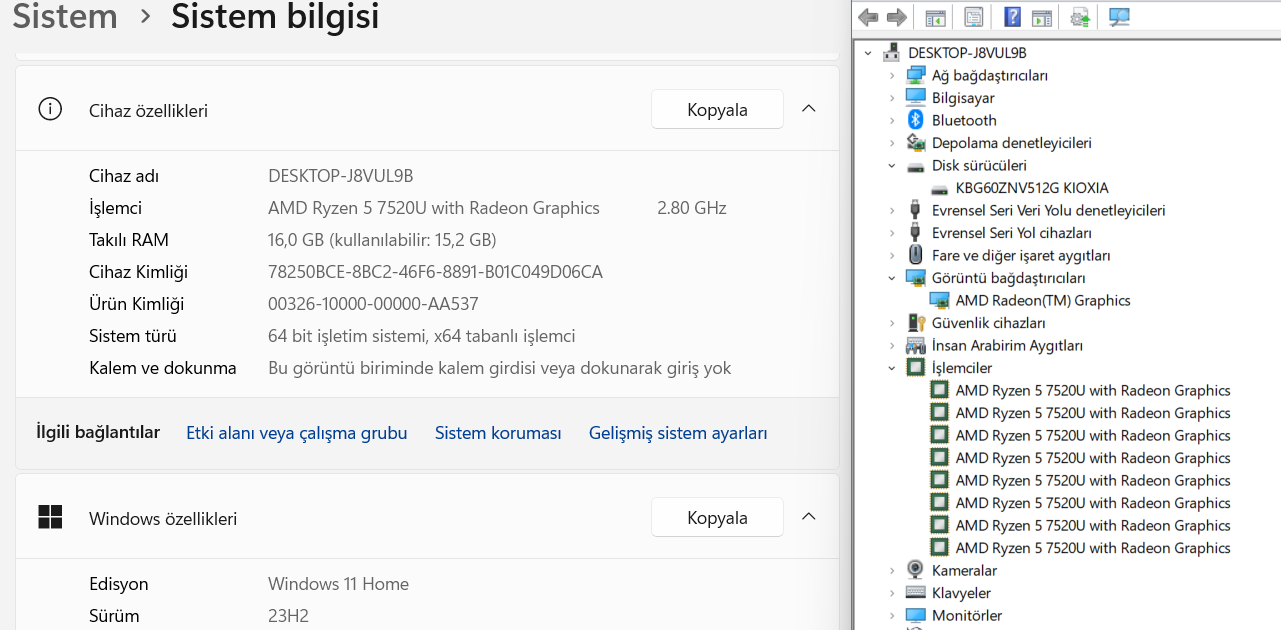Collapse the İşlemciler processor list
1281x630 pixels.
892,368
